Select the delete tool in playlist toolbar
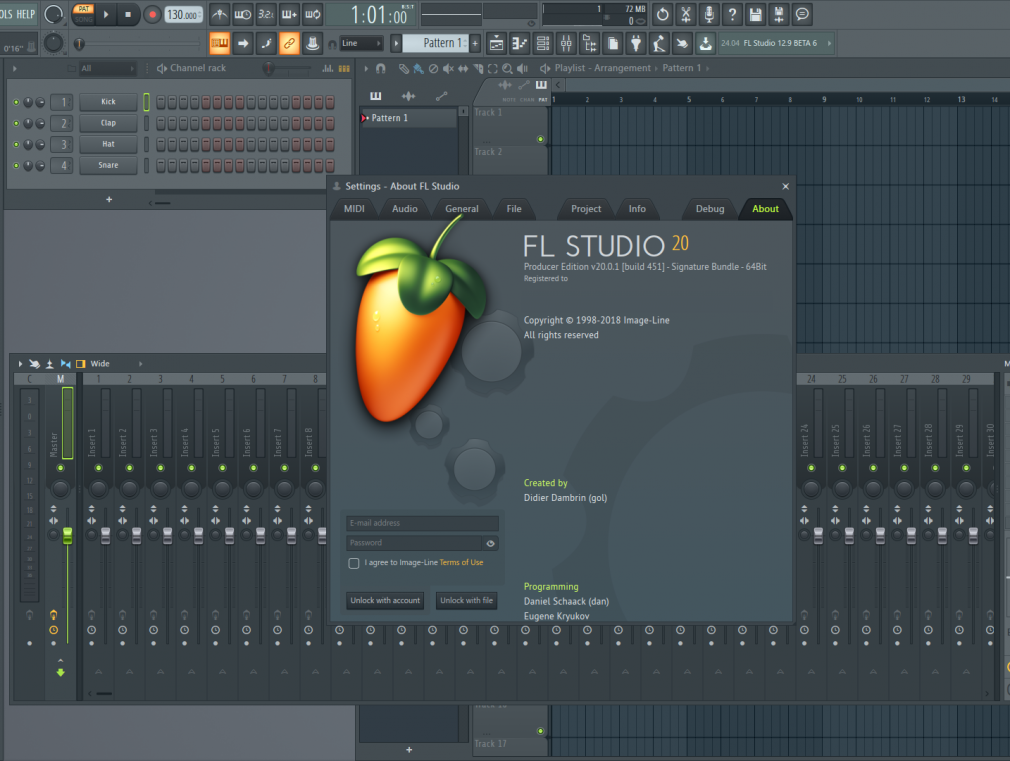This screenshot has width=1010, height=761. click(433, 68)
